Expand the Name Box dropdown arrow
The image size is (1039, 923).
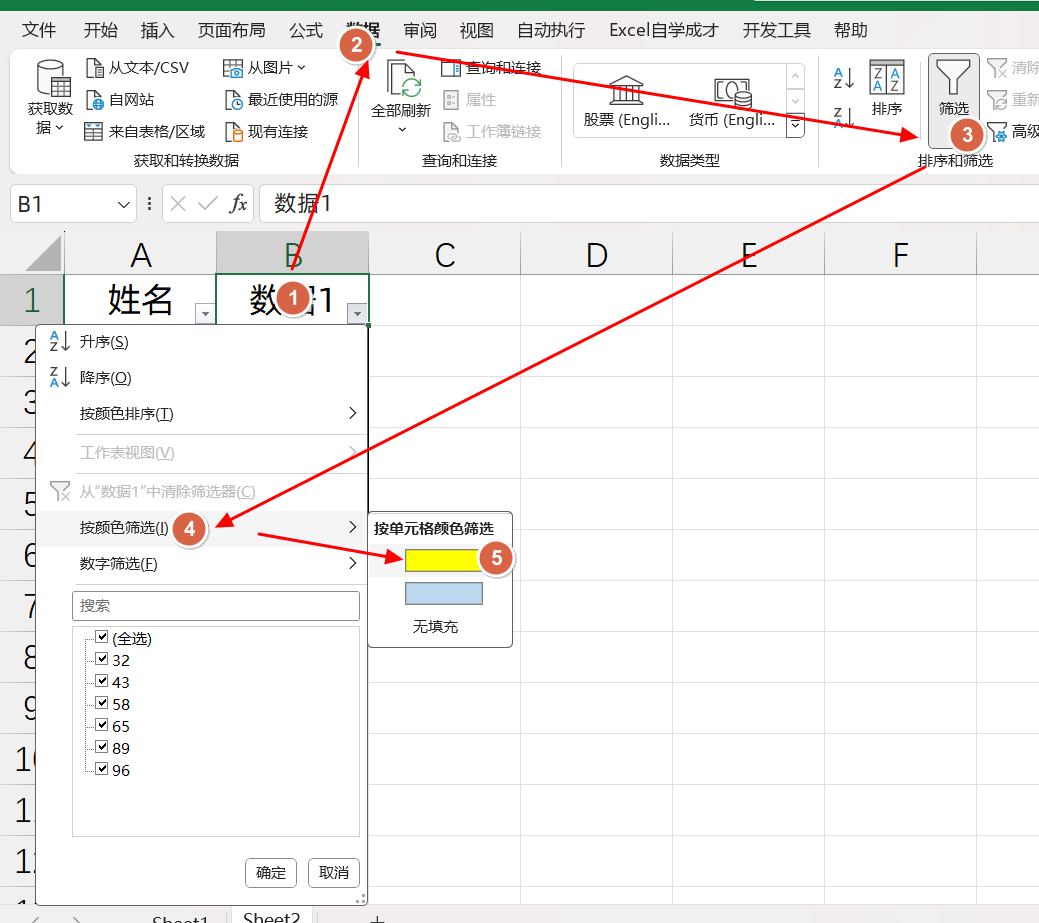tap(123, 204)
